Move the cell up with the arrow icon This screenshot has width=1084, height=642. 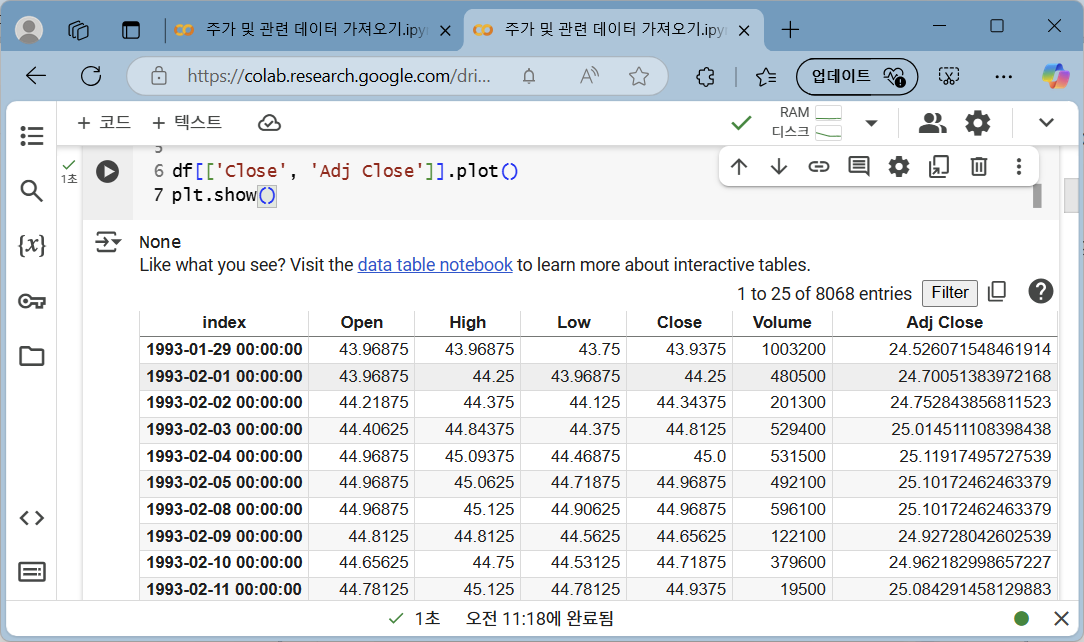point(739,167)
